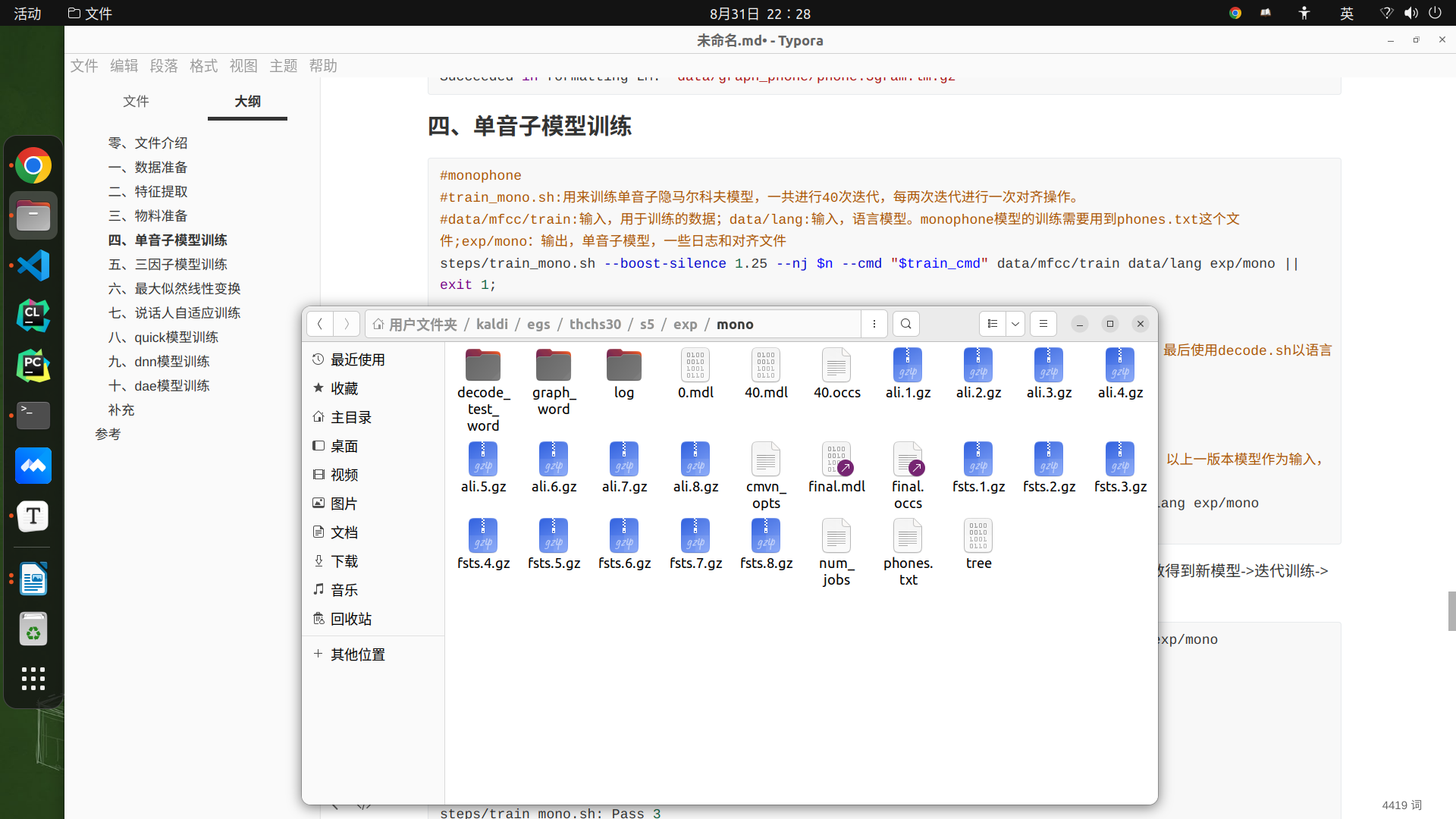
Task: Go to 主目录 in sidebar
Action: (372, 417)
